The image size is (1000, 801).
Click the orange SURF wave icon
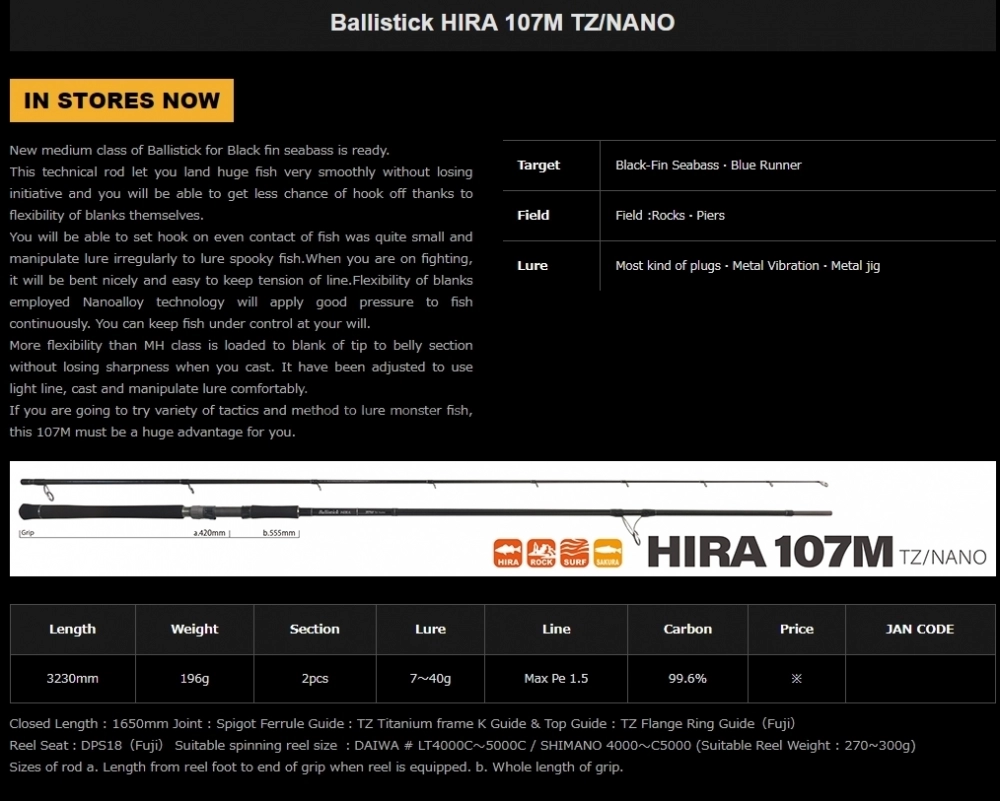[574, 553]
